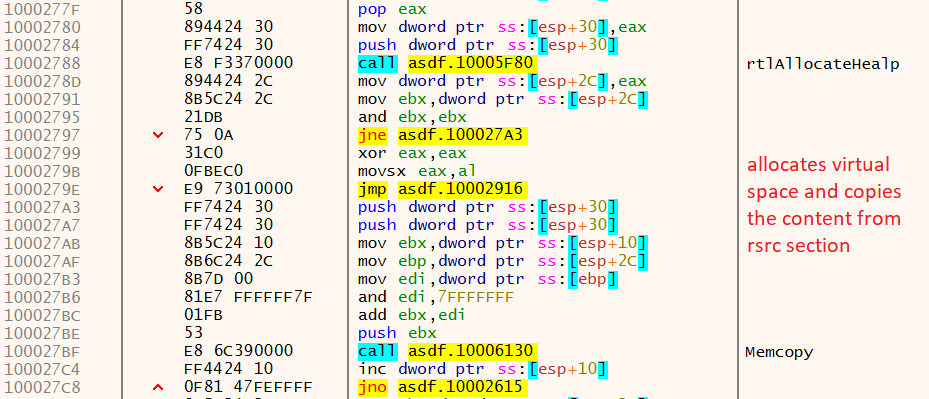
Task: Click mov dword ptr ss:[esp+30],eax
Action: point(502,27)
